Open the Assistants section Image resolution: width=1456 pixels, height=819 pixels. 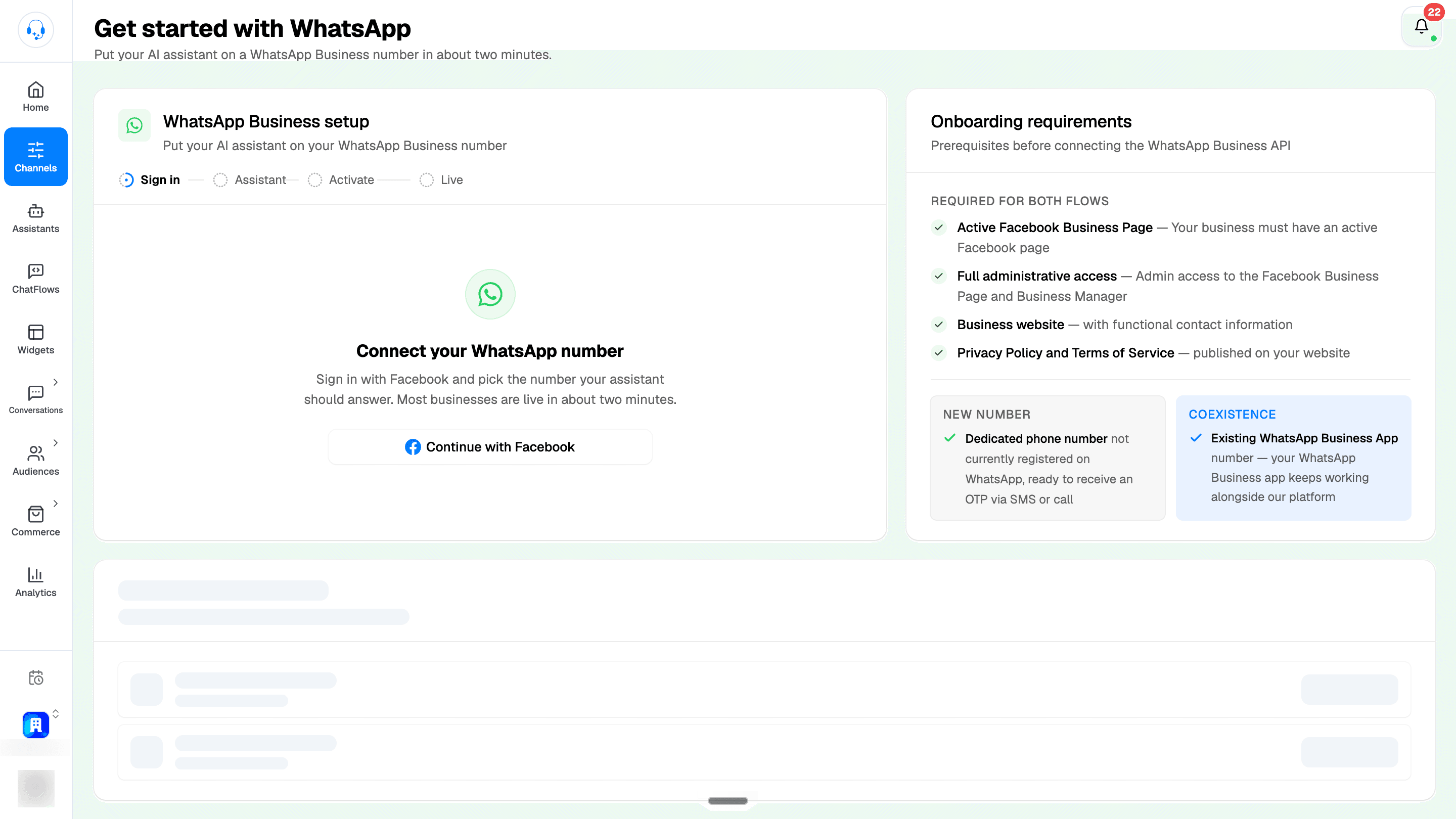(35, 218)
